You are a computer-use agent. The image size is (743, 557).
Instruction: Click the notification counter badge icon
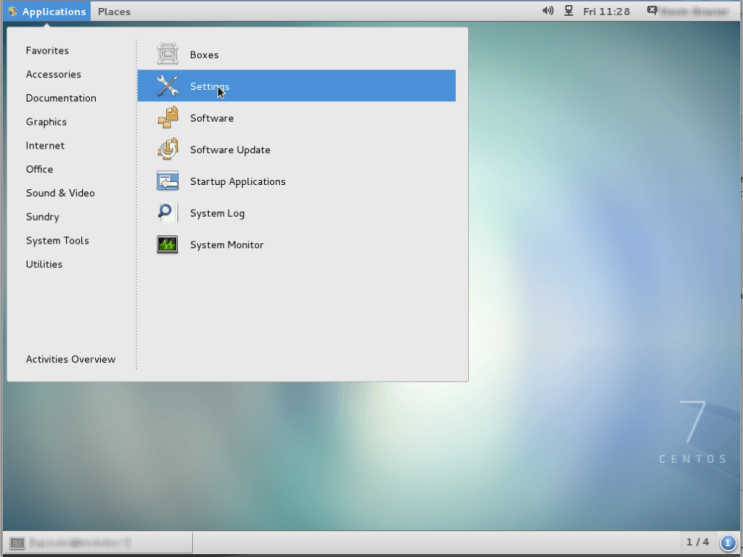click(728, 542)
